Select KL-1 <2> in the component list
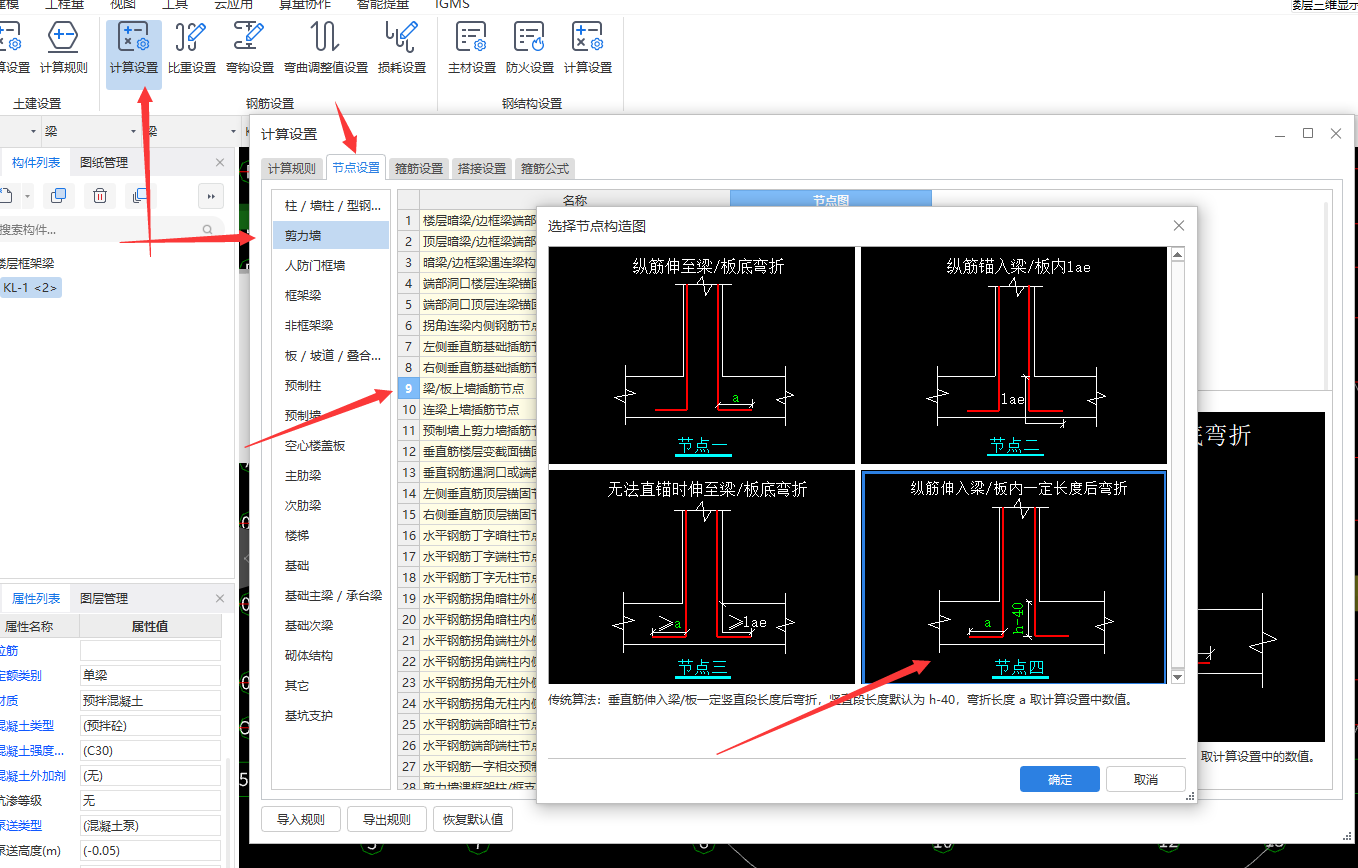The height and width of the screenshot is (868, 1358). click(x=30, y=287)
